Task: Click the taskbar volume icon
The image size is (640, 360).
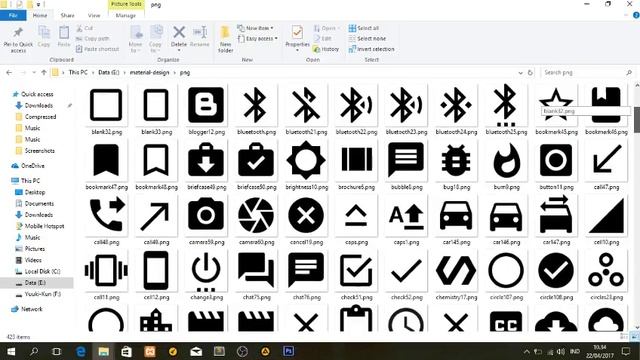Action: [x=561, y=351]
